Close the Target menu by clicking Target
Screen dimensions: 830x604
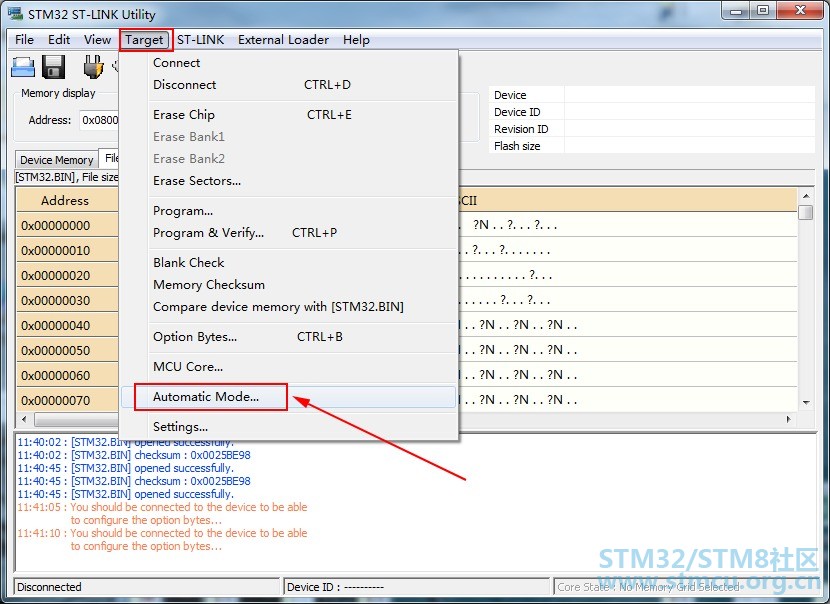tap(145, 40)
